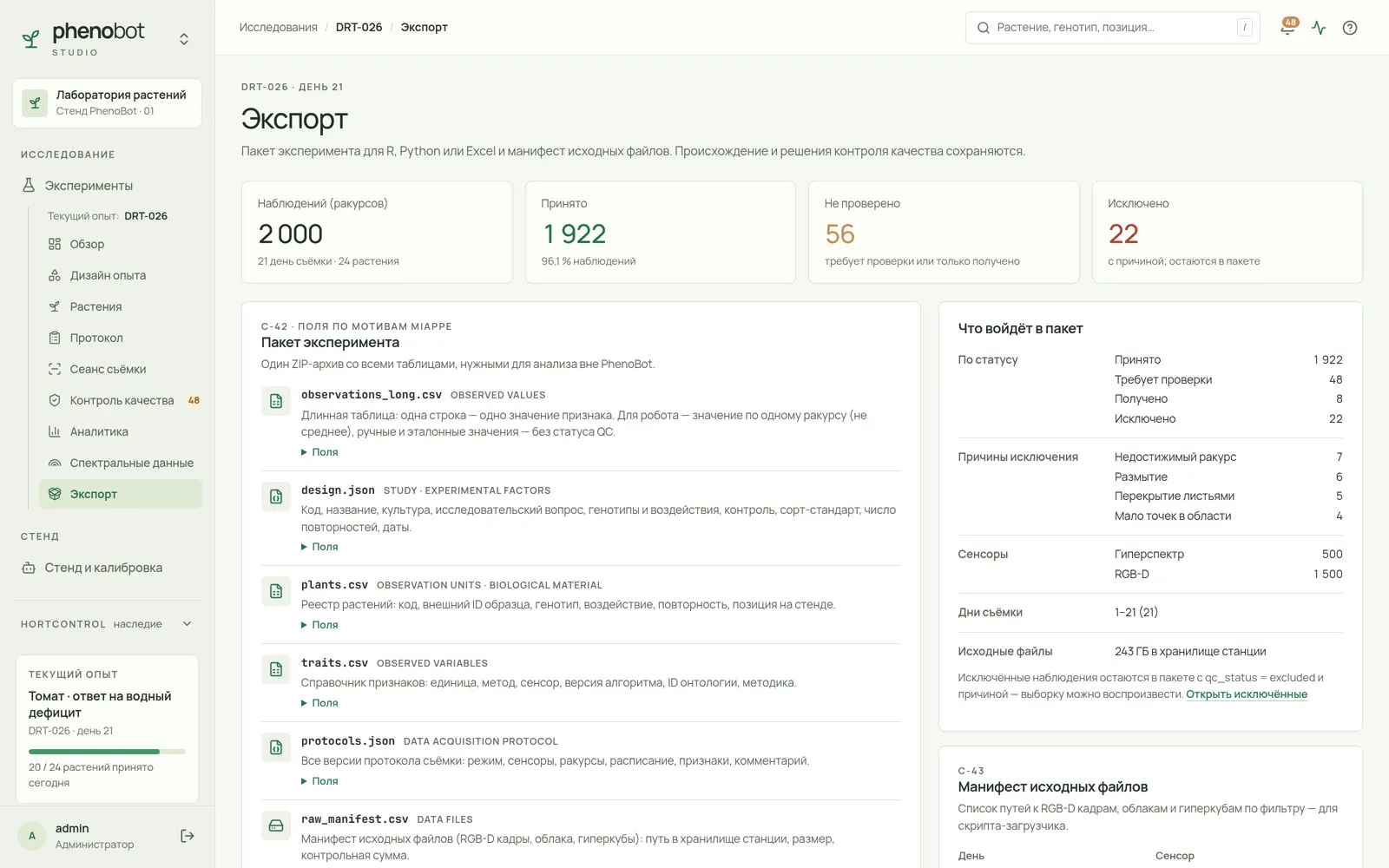Screen dimensions: 1389x868
Task: Open notifications bell with 48 badge
Action: [1287, 27]
